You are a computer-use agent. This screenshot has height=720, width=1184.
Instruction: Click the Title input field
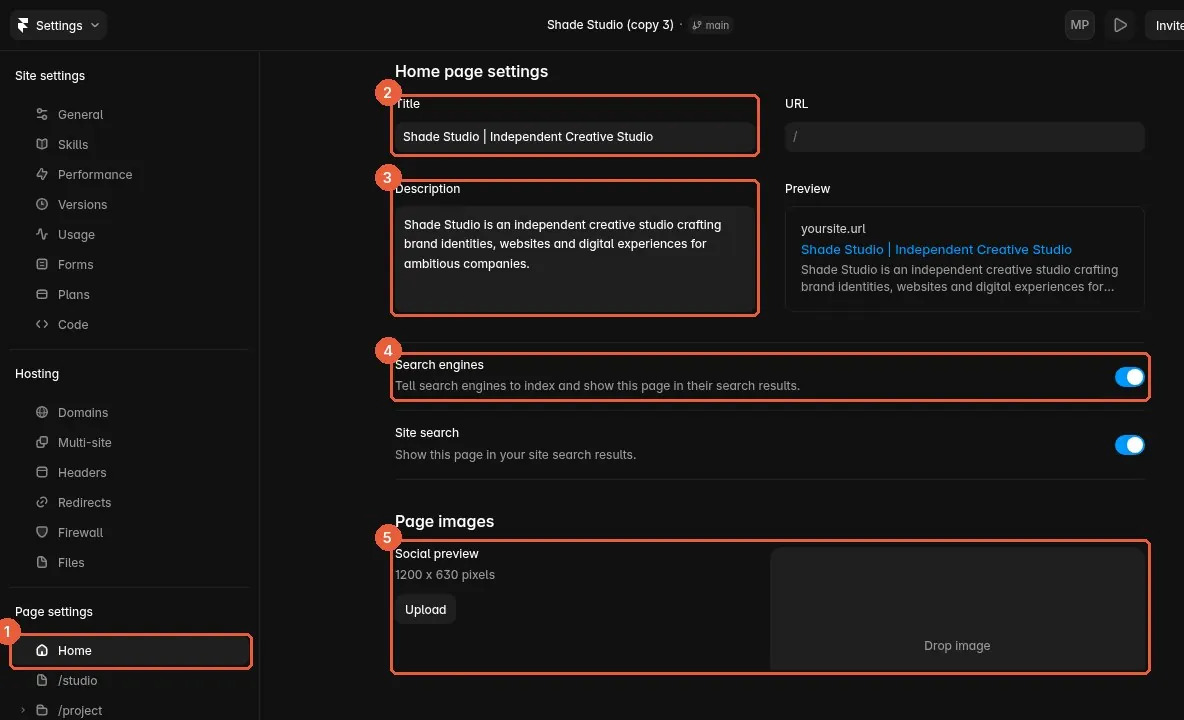coord(575,137)
